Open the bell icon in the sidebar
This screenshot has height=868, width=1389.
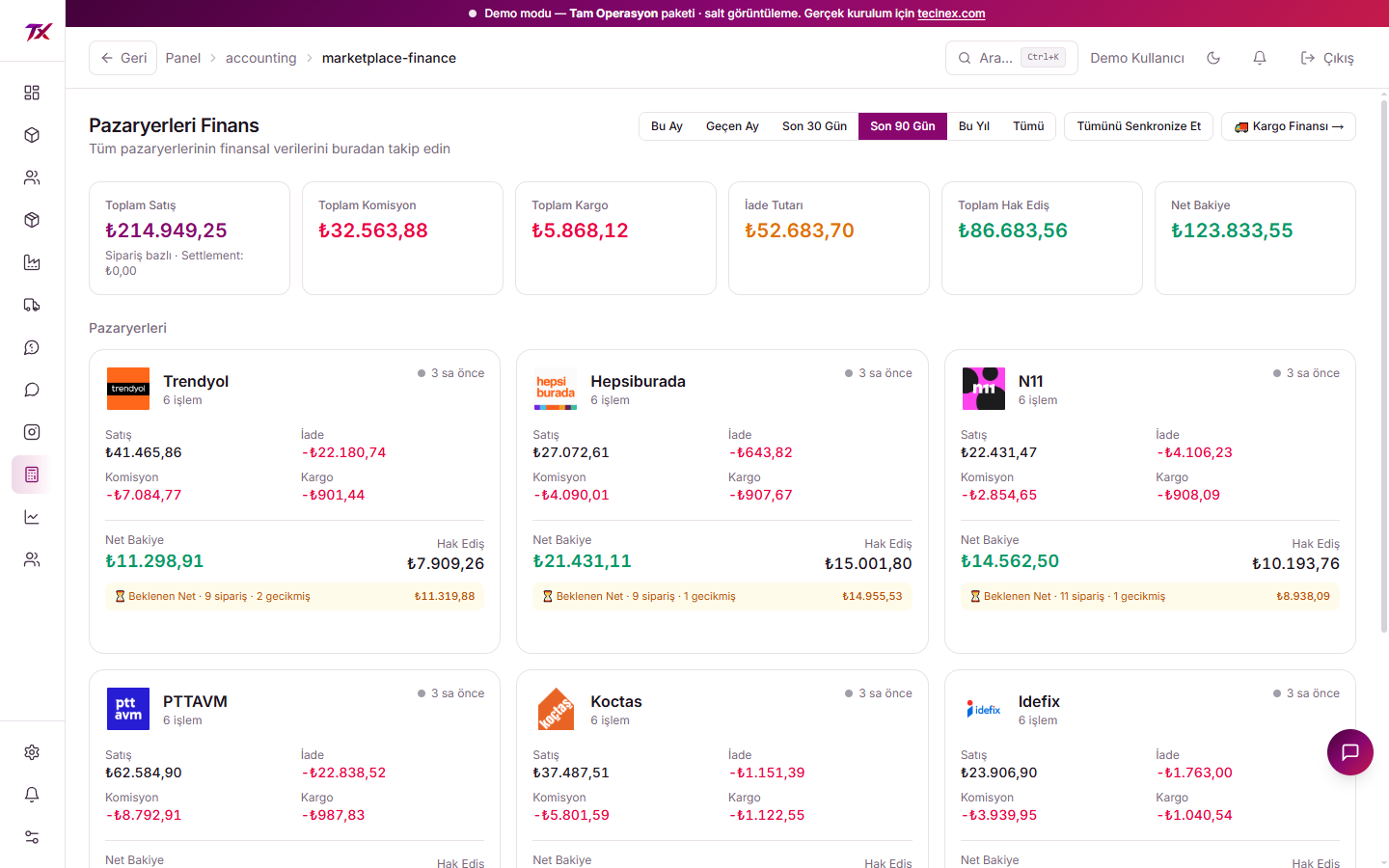[x=32, y=795]
